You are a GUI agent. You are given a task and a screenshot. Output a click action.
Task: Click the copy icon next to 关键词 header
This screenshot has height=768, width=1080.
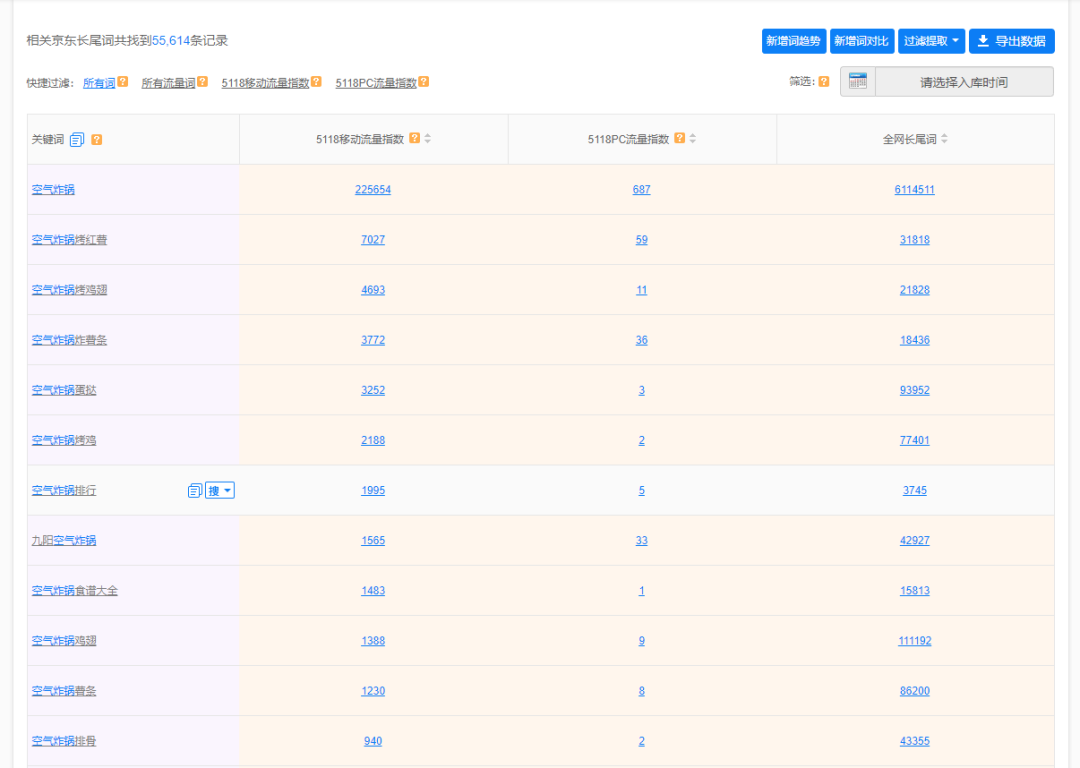click(x=78, y=139)
